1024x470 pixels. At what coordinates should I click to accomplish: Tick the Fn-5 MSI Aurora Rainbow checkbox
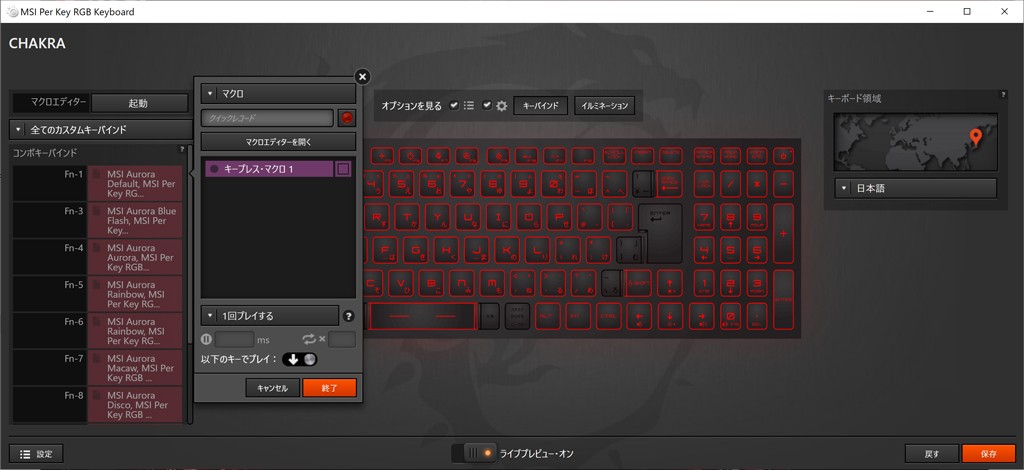point(96,285)
